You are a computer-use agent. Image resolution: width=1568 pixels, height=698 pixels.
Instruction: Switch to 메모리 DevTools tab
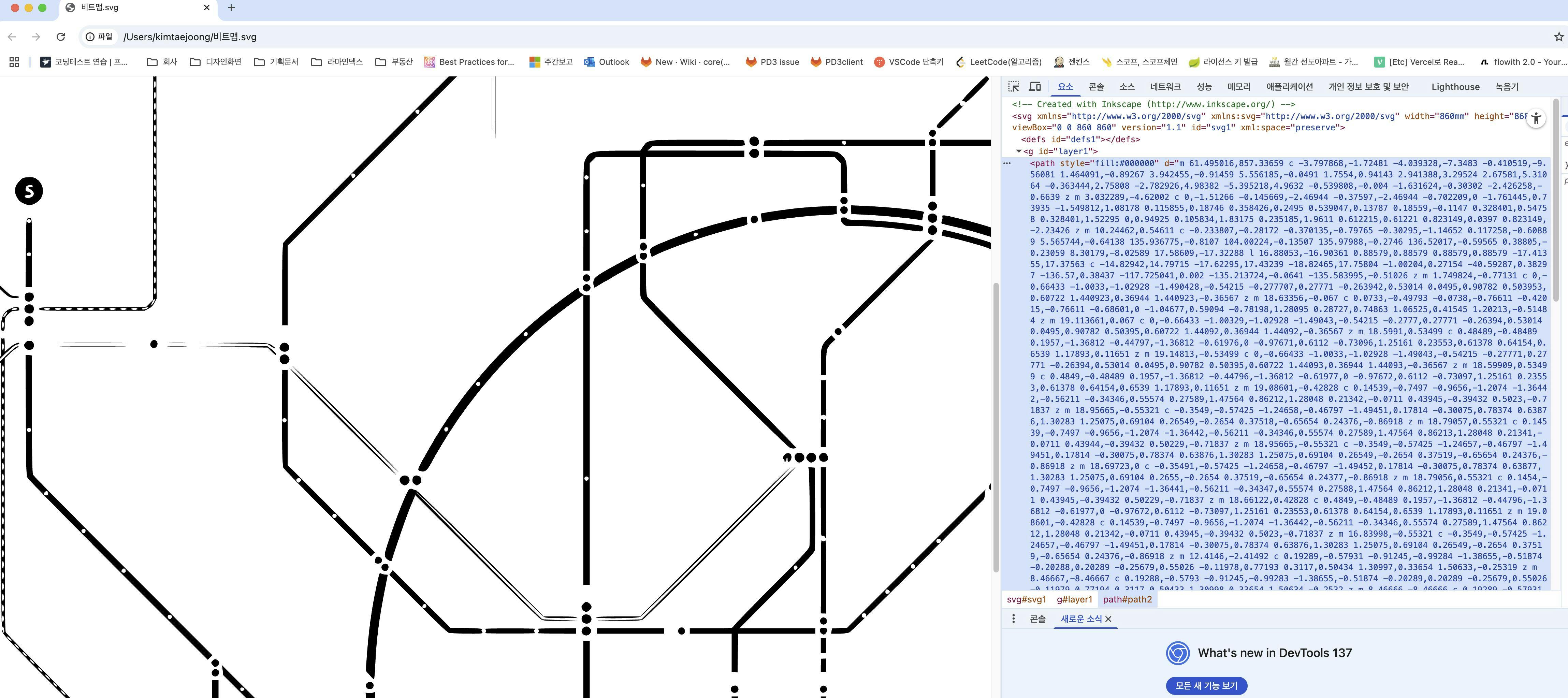pyautogui.click(x=1239, y=86)
